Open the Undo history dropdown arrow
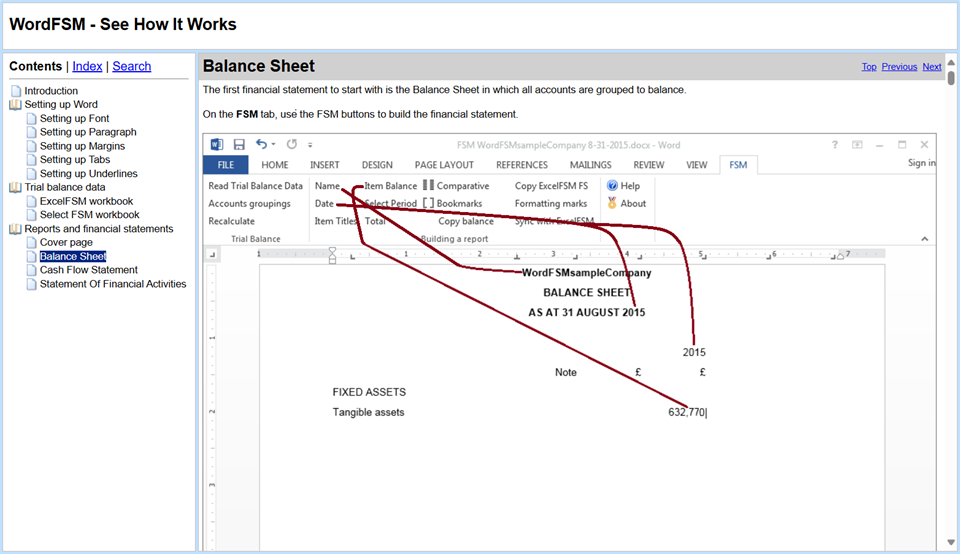 (x=273, y=144)
